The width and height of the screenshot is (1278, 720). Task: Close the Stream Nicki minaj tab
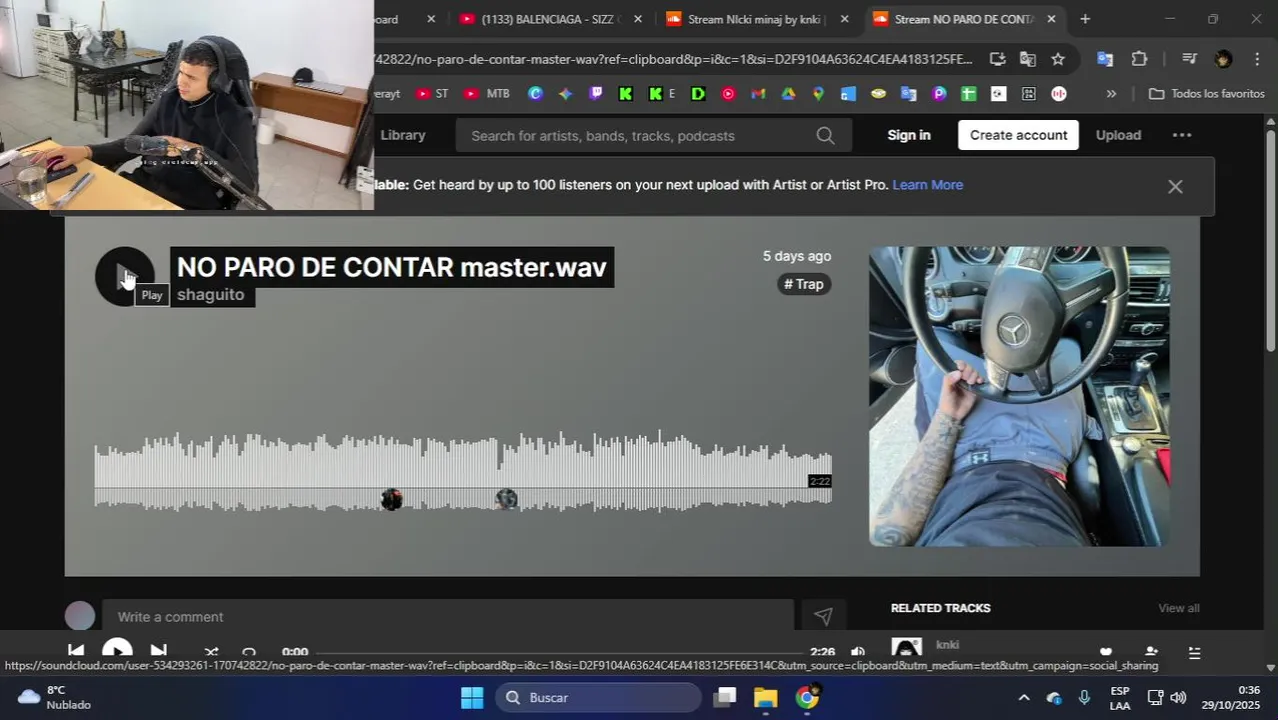(x=844, y=19)
